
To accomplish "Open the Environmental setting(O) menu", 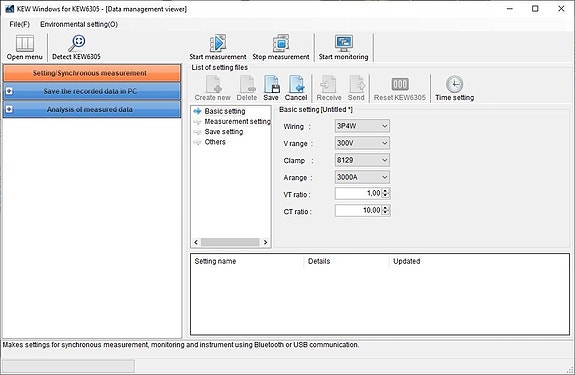I will 79,24.
